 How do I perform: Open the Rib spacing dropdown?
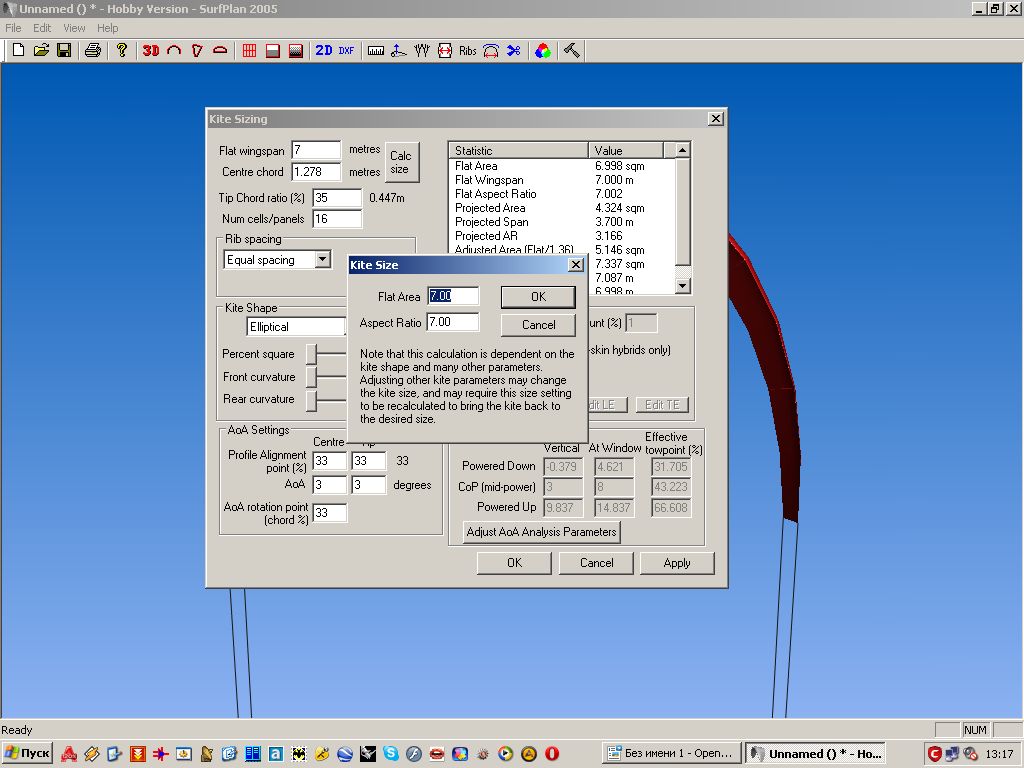(x=321, y=260)
